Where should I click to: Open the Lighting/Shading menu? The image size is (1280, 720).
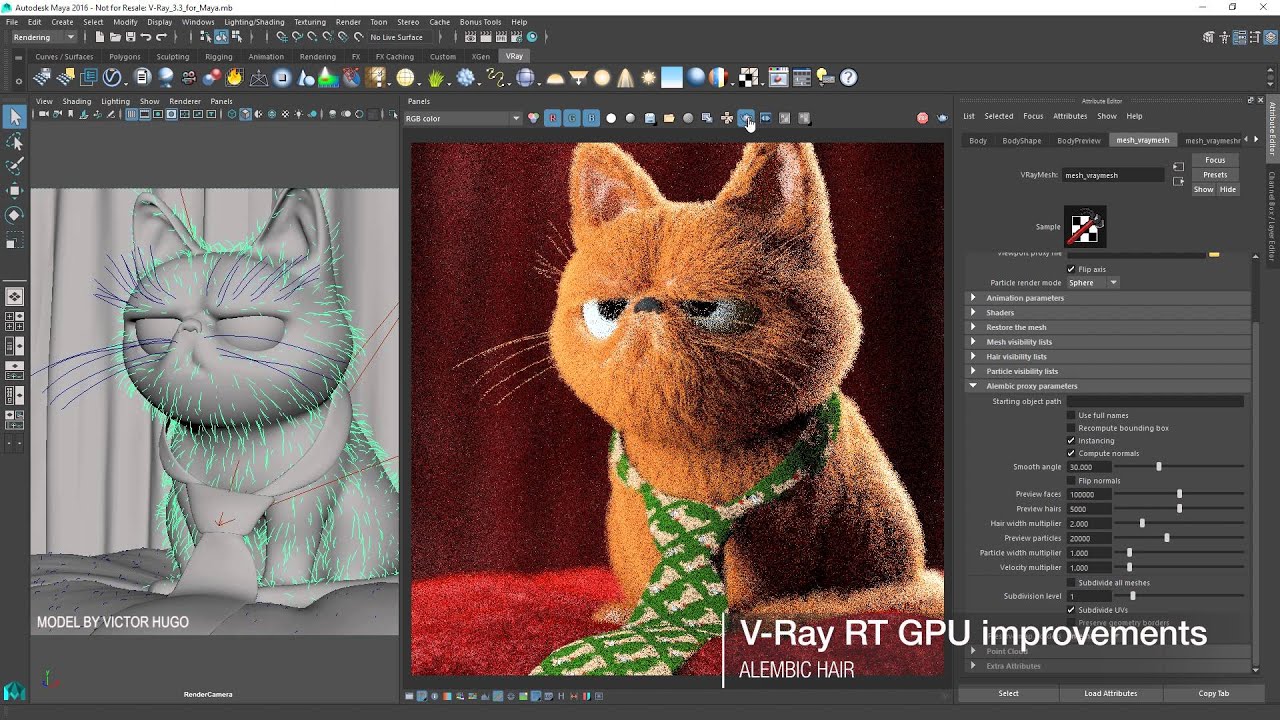254,22
